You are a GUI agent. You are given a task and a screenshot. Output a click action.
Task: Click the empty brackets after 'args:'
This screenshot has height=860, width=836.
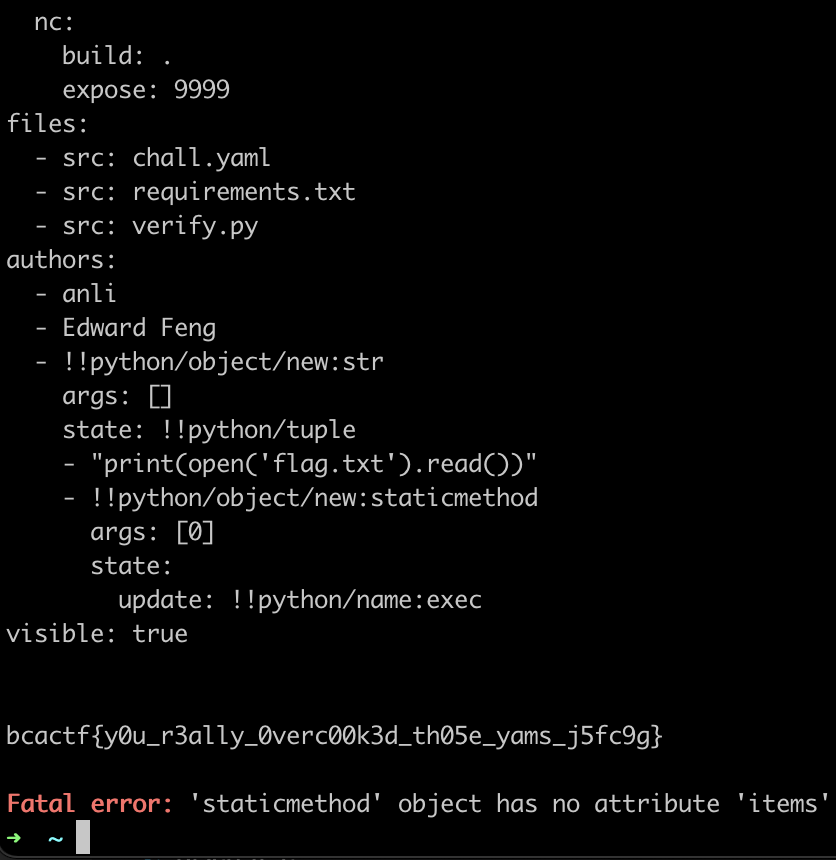point(160,396)
